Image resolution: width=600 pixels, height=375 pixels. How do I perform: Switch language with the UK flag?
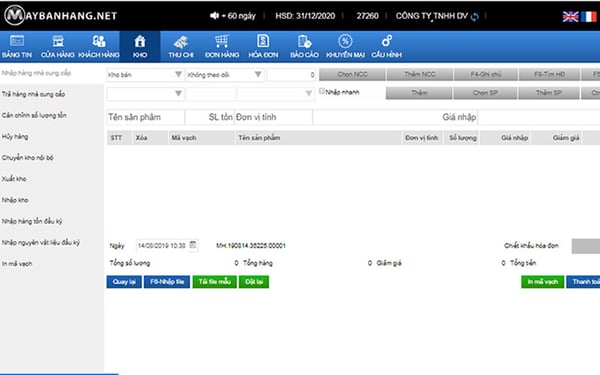tap(570, 16)
